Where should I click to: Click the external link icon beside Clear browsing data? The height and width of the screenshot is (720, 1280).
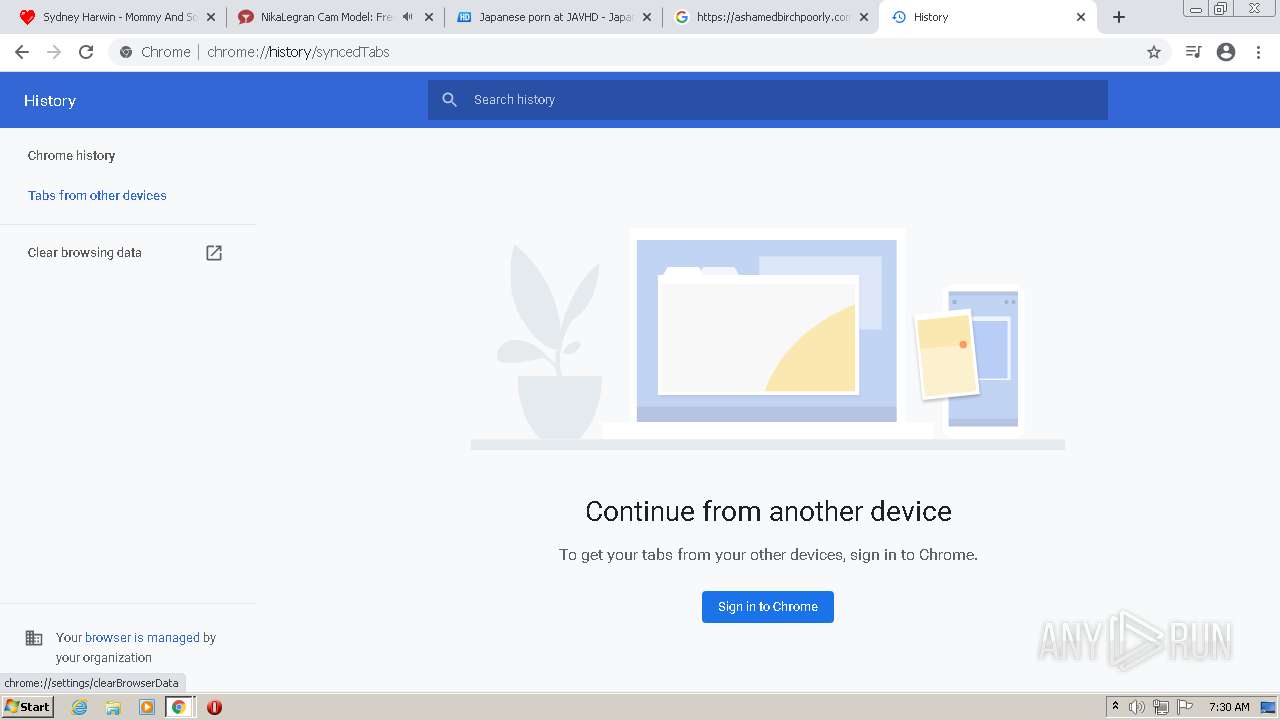[x=214, y=253]
